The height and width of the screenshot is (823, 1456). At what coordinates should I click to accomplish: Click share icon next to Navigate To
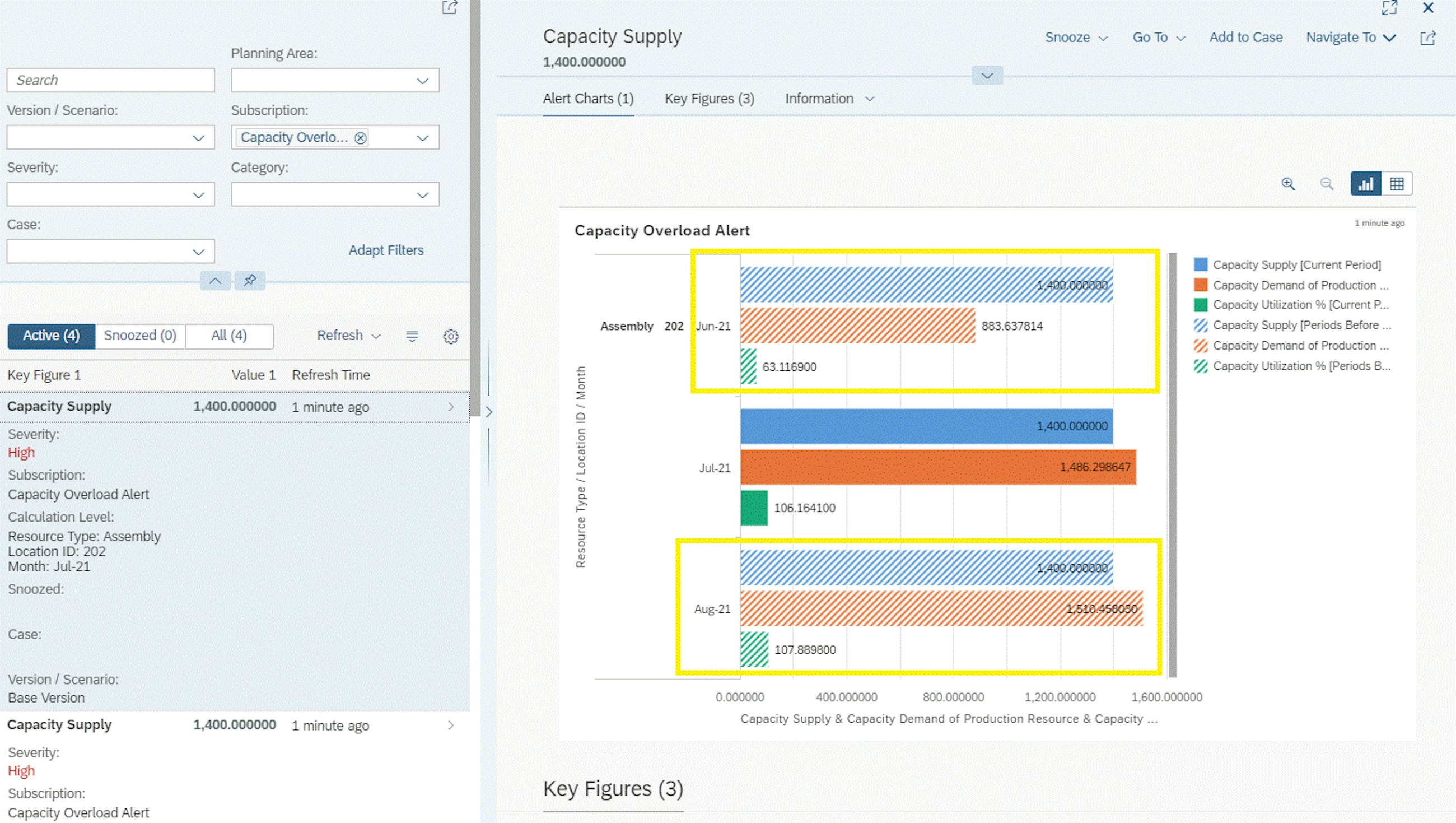pyautogui.click(x=1428, y=38)
